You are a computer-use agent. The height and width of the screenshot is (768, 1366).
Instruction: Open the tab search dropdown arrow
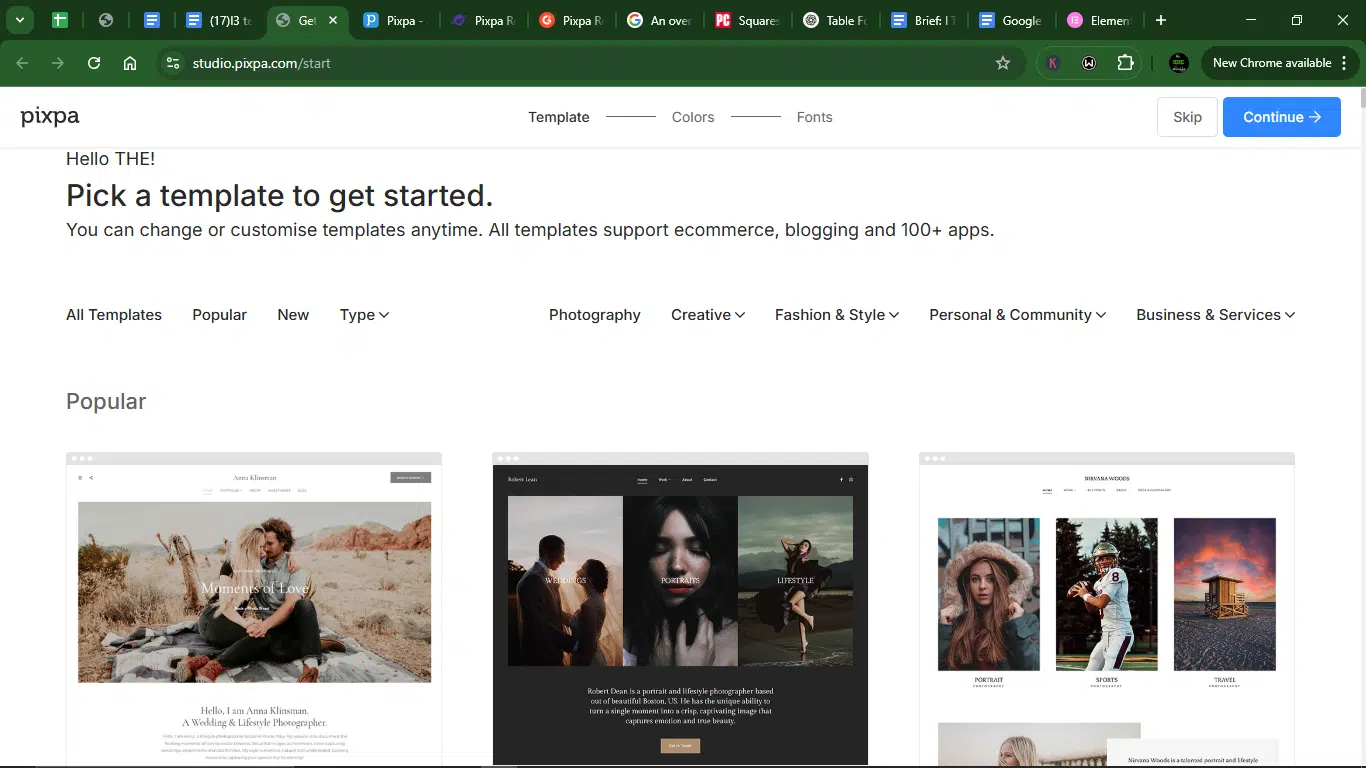19,20
